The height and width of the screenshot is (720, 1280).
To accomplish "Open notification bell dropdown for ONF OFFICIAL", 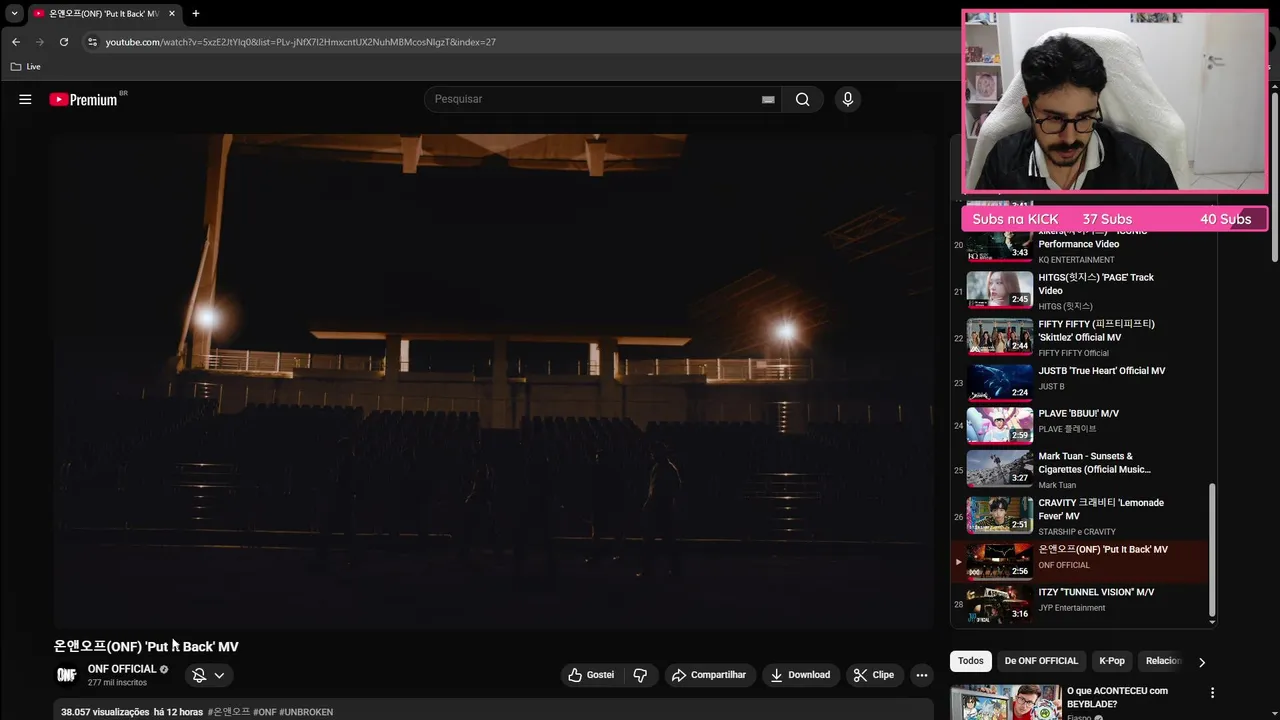I will click(x=209, y=675).
